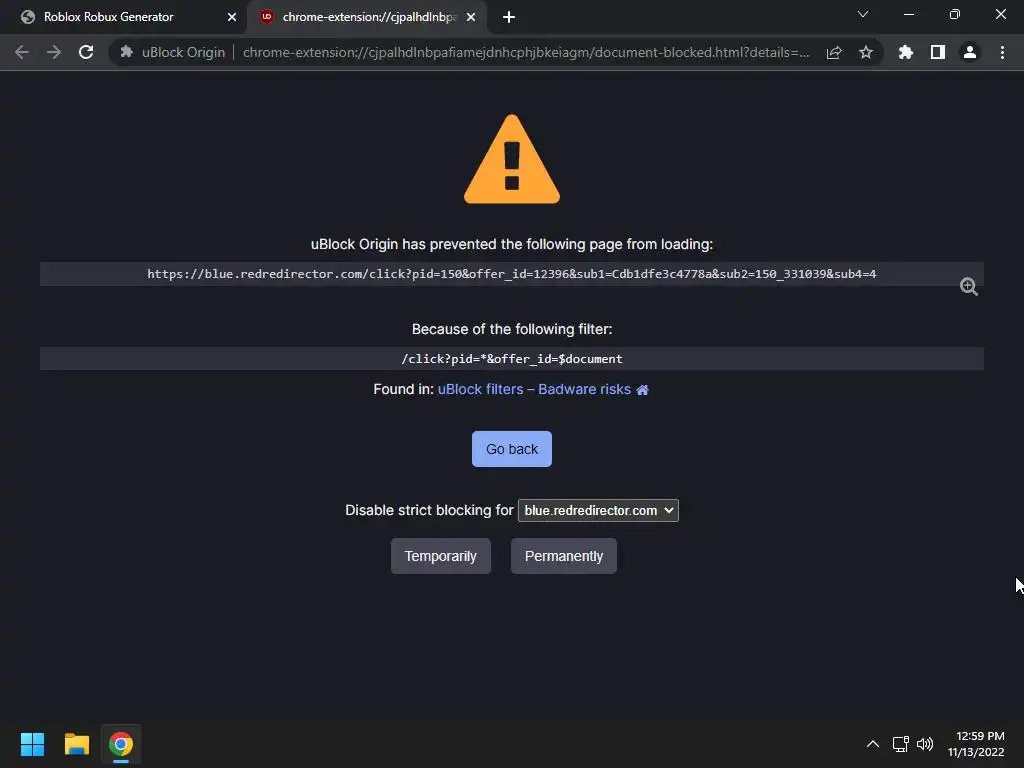Bookmark this page with the star icon
Viewport: 1024px width, 768px height.
click(x=866, y=52)
